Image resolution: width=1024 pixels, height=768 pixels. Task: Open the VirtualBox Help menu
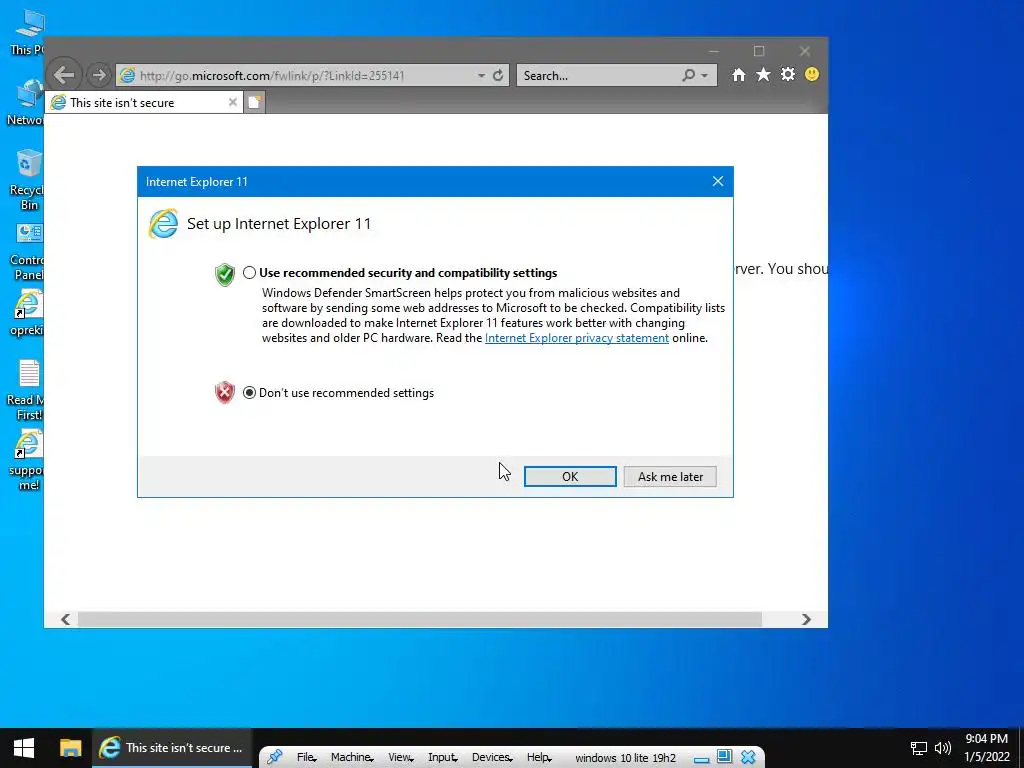point(539,758)
